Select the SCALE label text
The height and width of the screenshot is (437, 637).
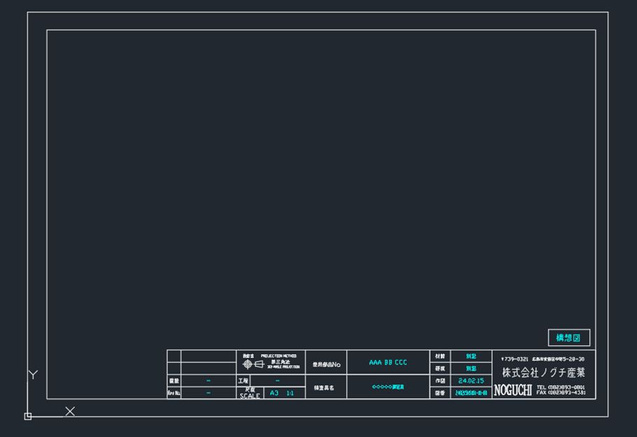pos(249,396)
